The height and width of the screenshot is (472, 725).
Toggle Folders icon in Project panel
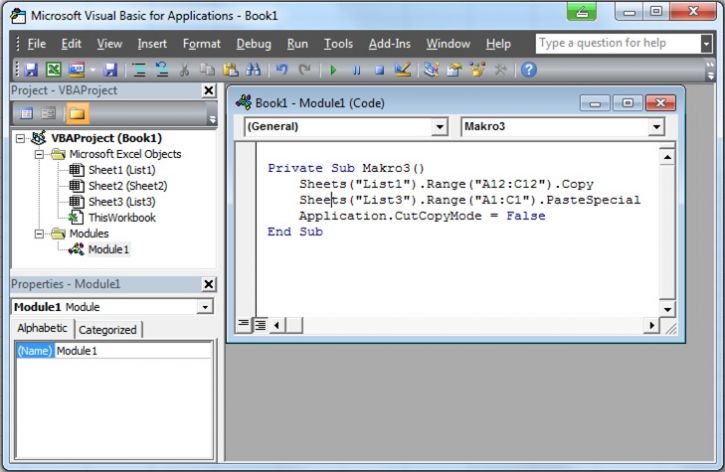coord(77,113)
